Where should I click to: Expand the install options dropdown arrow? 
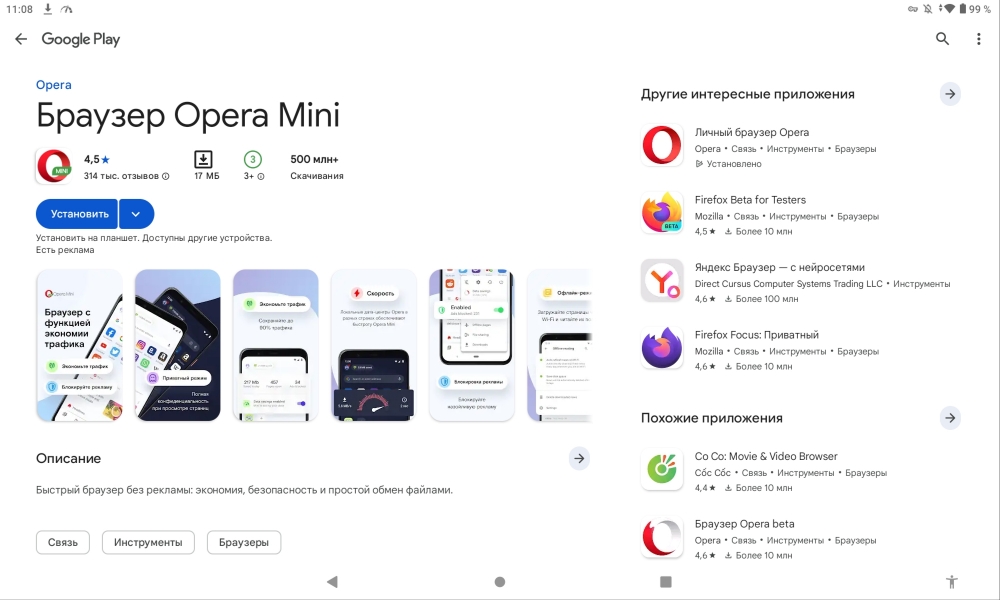136,214
